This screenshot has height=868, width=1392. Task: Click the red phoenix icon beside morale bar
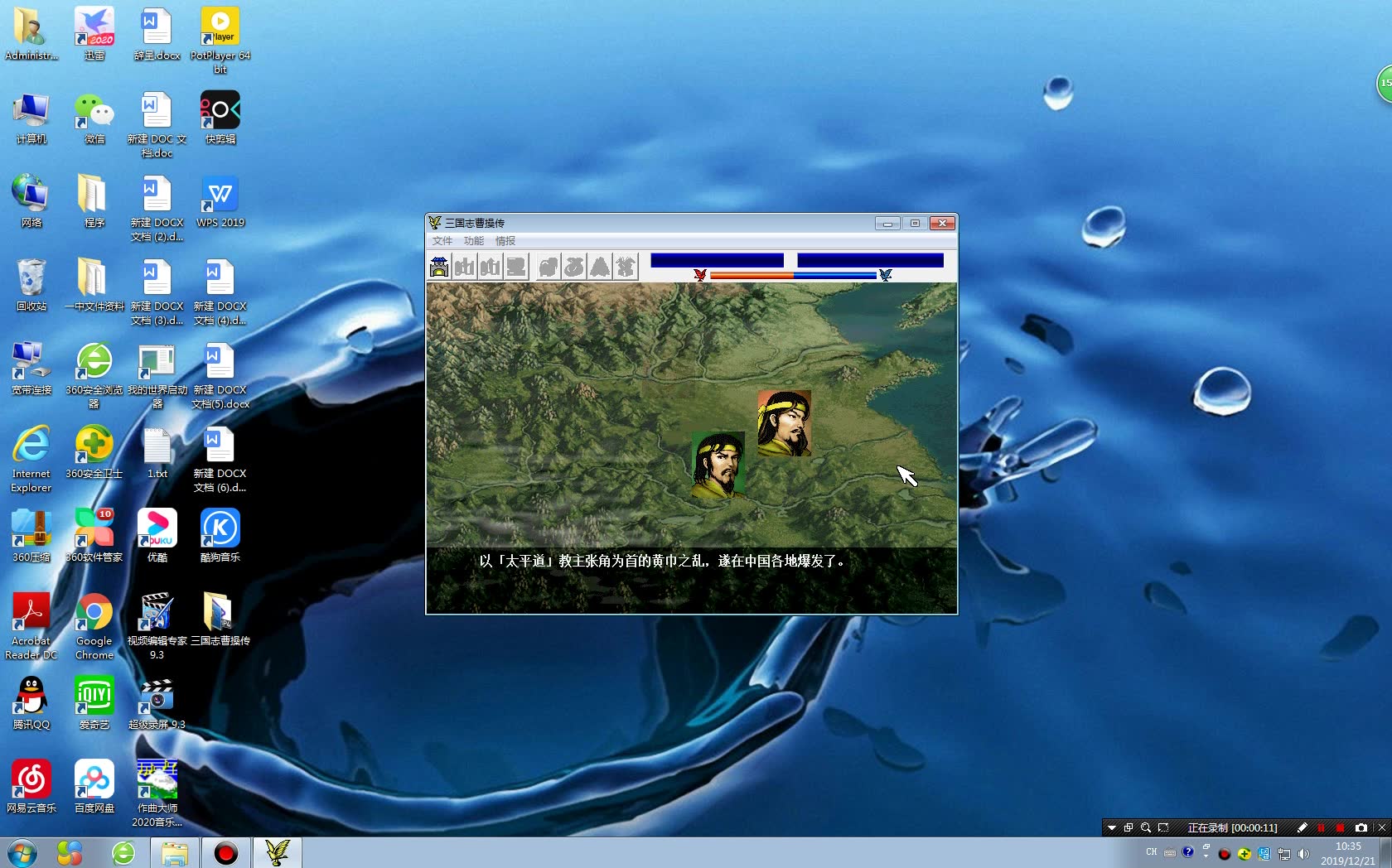(x=700, y=275)
